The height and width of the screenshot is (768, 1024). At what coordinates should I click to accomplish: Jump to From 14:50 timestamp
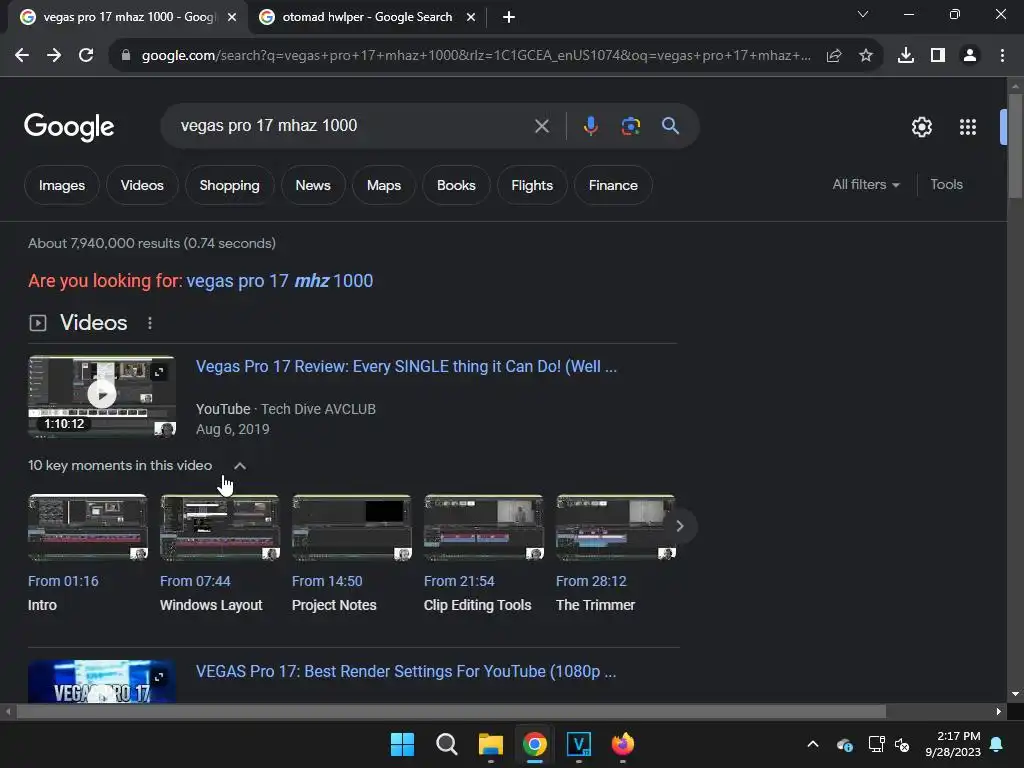327,581
